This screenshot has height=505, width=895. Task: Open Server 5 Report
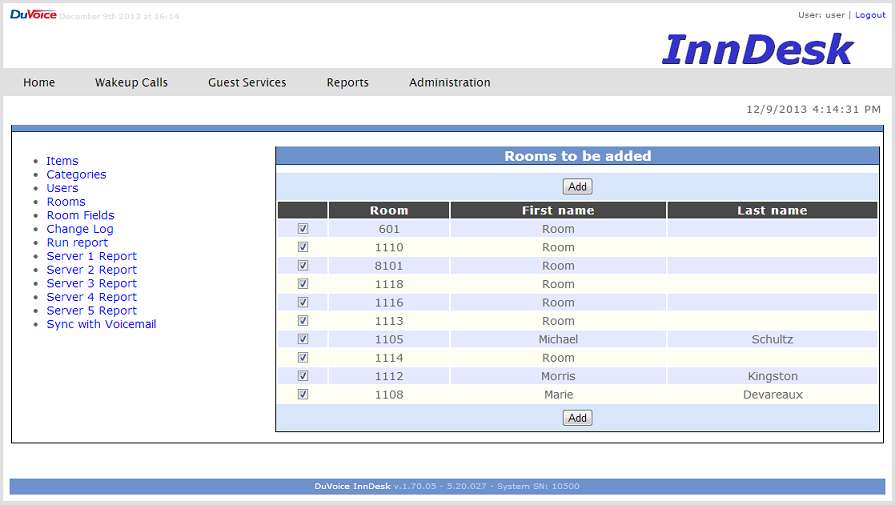[x=92, y=310]
